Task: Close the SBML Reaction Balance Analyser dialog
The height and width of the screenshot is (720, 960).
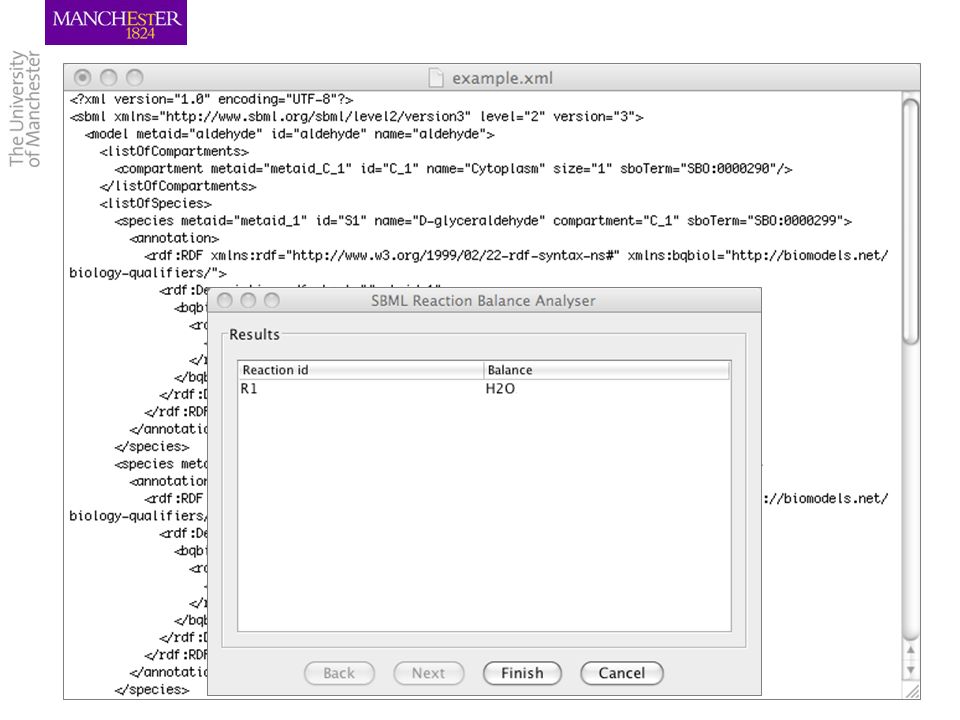Action: (x=225, y=300)
